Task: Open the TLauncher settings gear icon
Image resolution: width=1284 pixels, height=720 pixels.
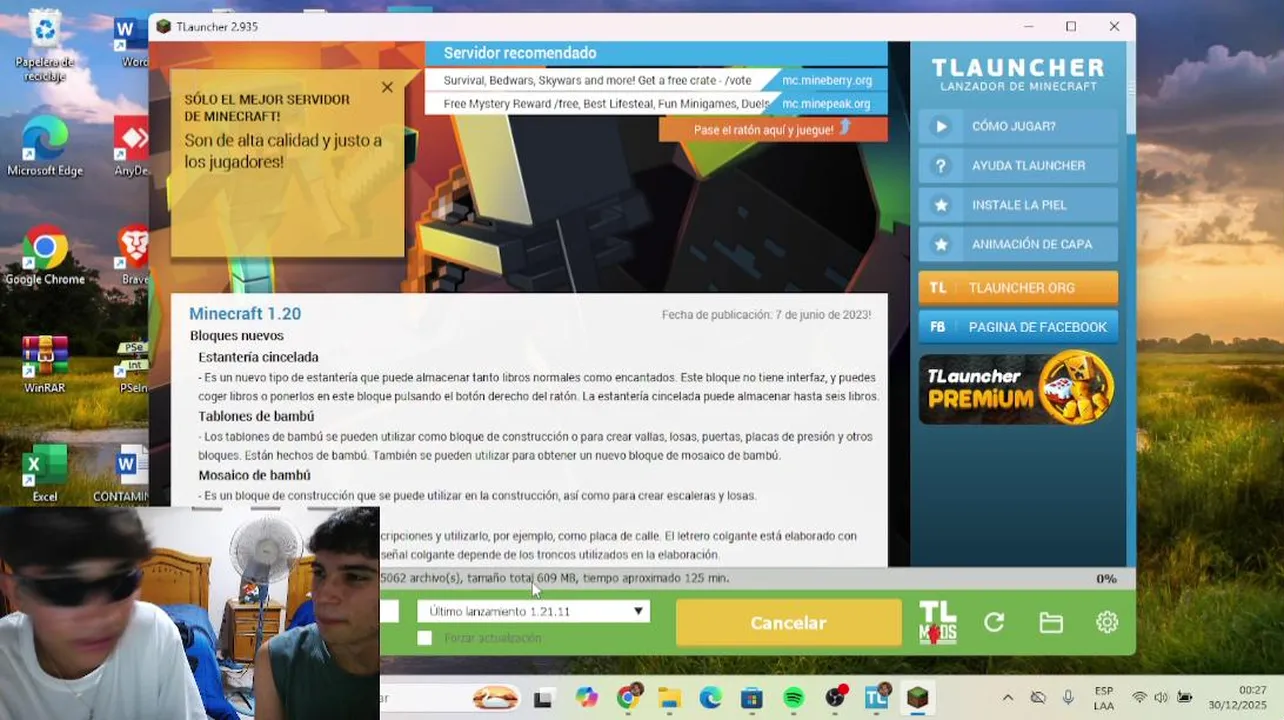Action: coord(1107,622)
